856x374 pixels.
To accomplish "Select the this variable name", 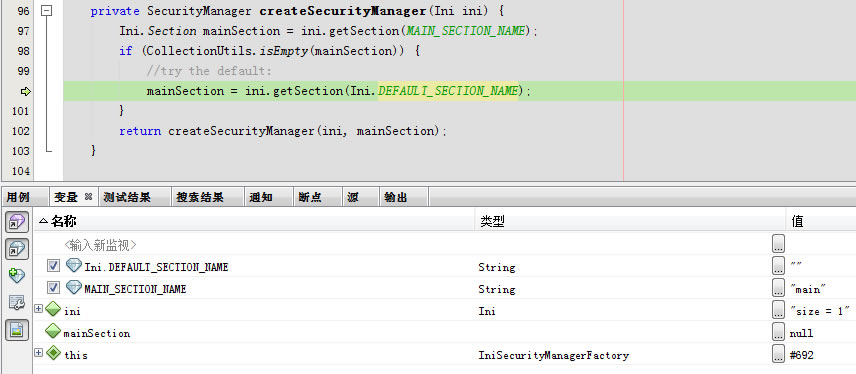I will click(x=76, y=355).
